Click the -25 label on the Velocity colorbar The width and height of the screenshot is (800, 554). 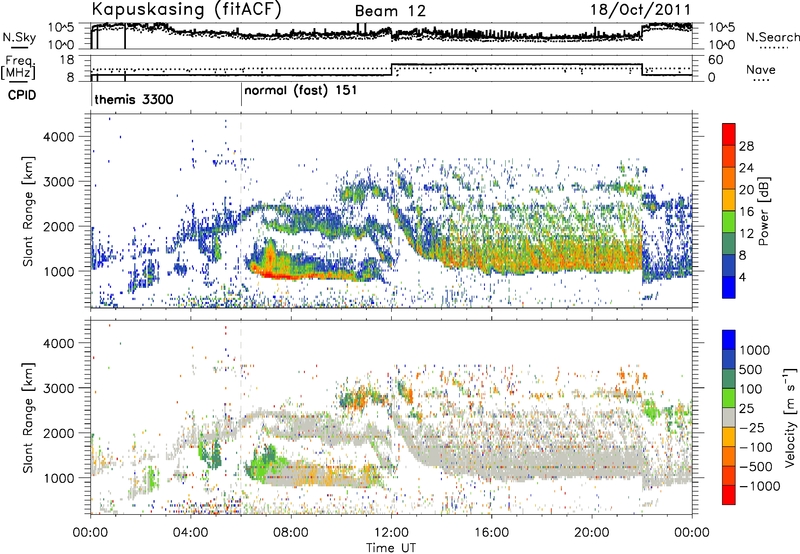click(x=752, y=428)
